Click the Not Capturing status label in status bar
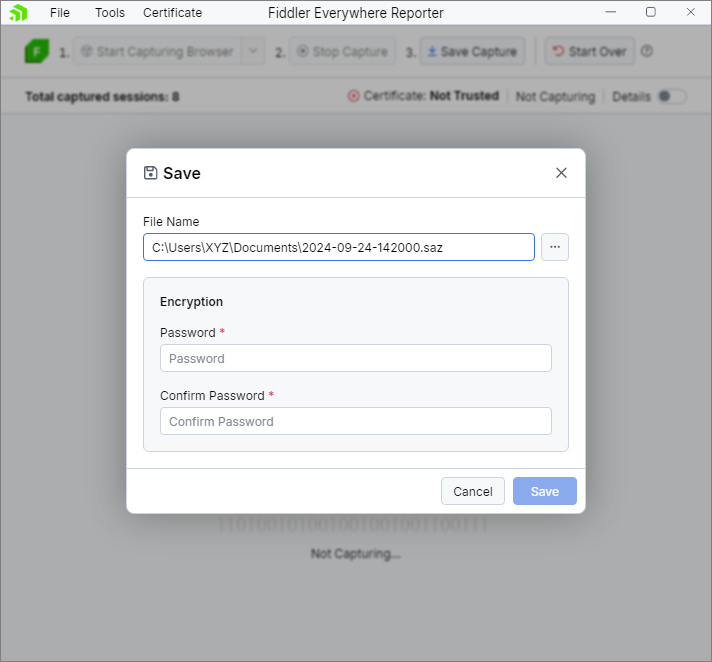 click(555, 97)
